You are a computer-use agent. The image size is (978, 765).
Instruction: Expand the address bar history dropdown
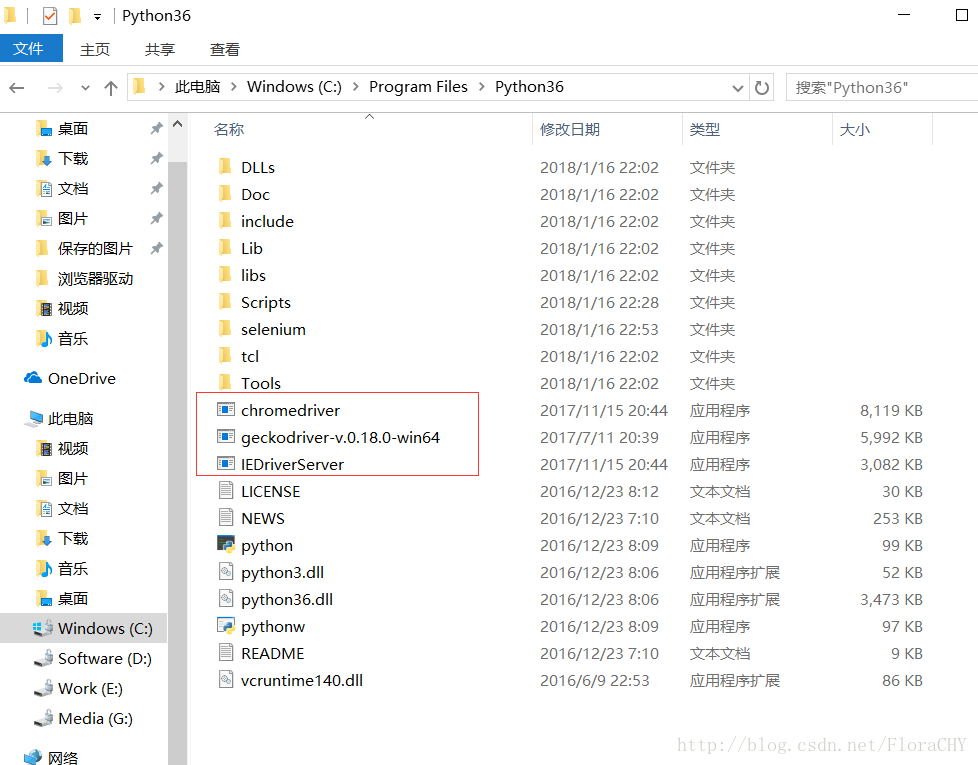(x=738, y=88)
